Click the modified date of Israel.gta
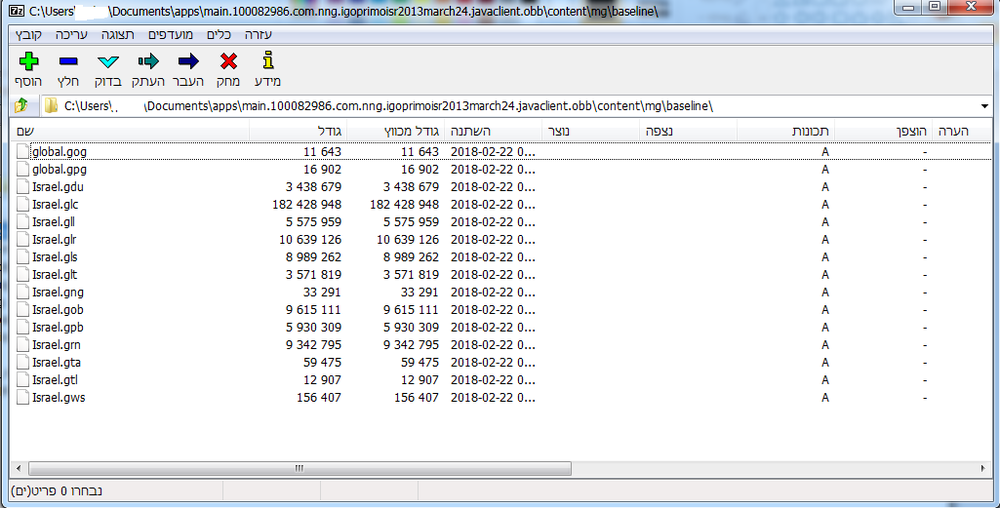 [492, 362]
